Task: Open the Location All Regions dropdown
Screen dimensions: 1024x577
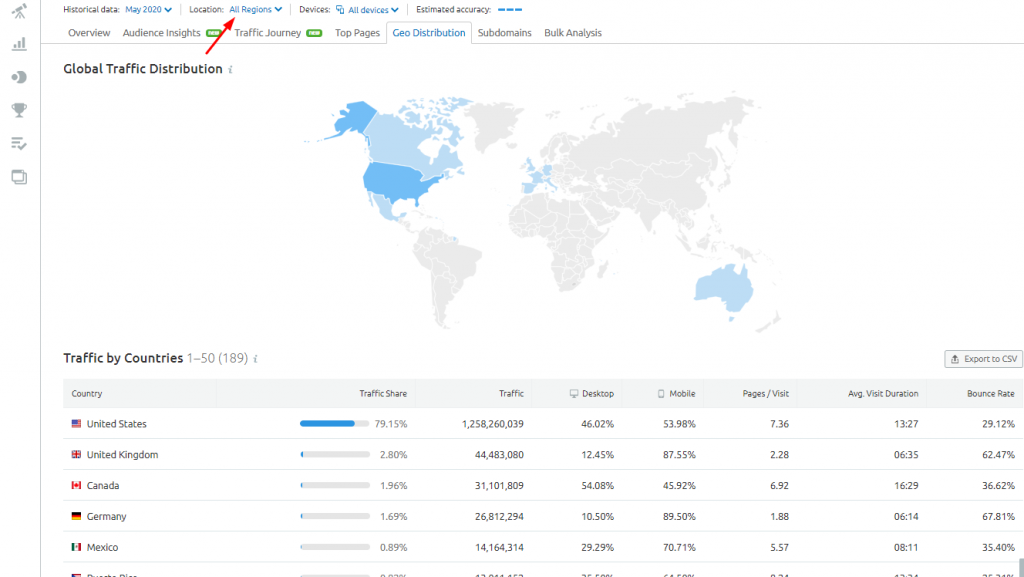Action: (255, 10)
